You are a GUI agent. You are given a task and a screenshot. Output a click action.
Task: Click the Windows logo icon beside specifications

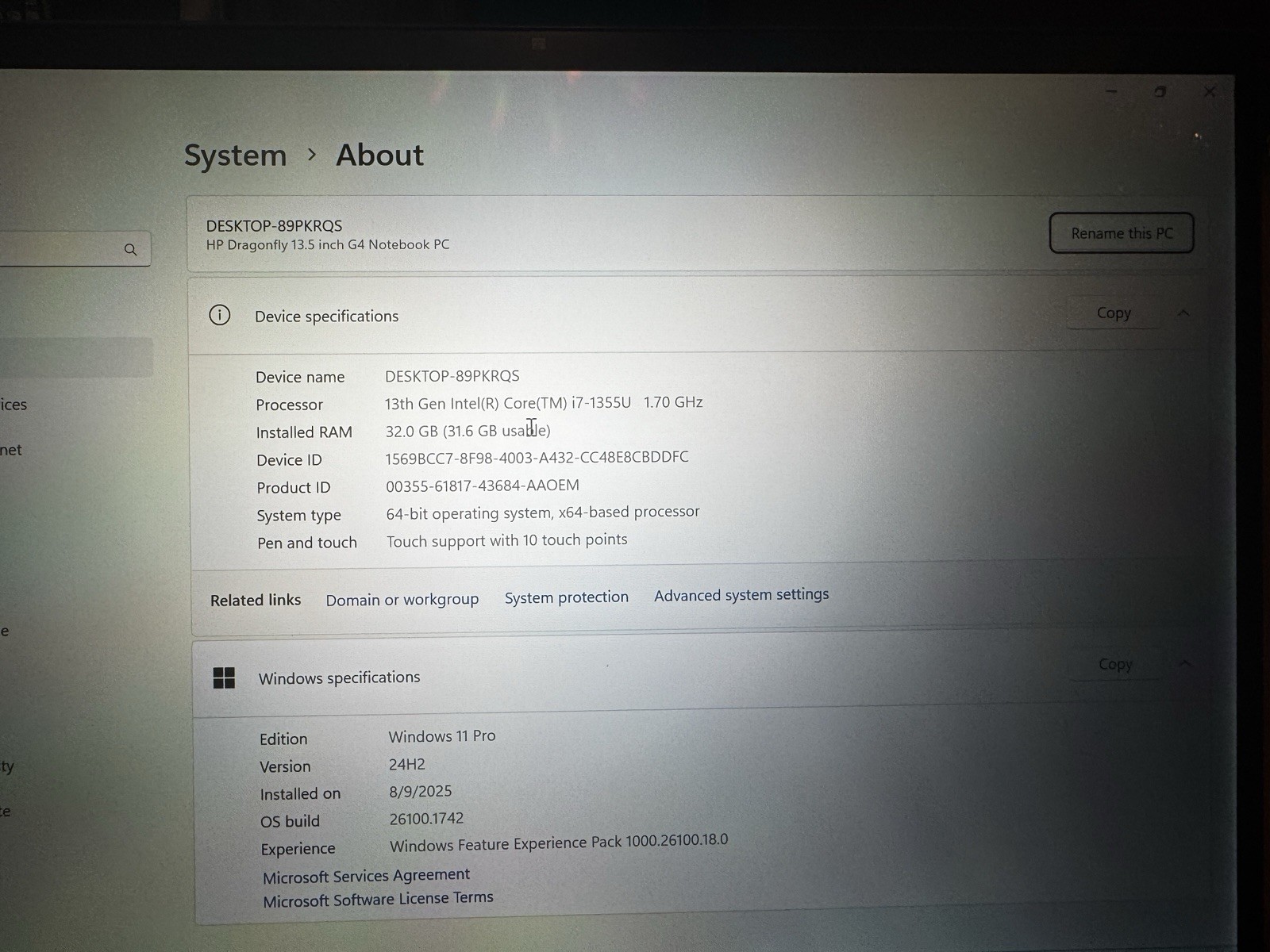coord(224,678)
